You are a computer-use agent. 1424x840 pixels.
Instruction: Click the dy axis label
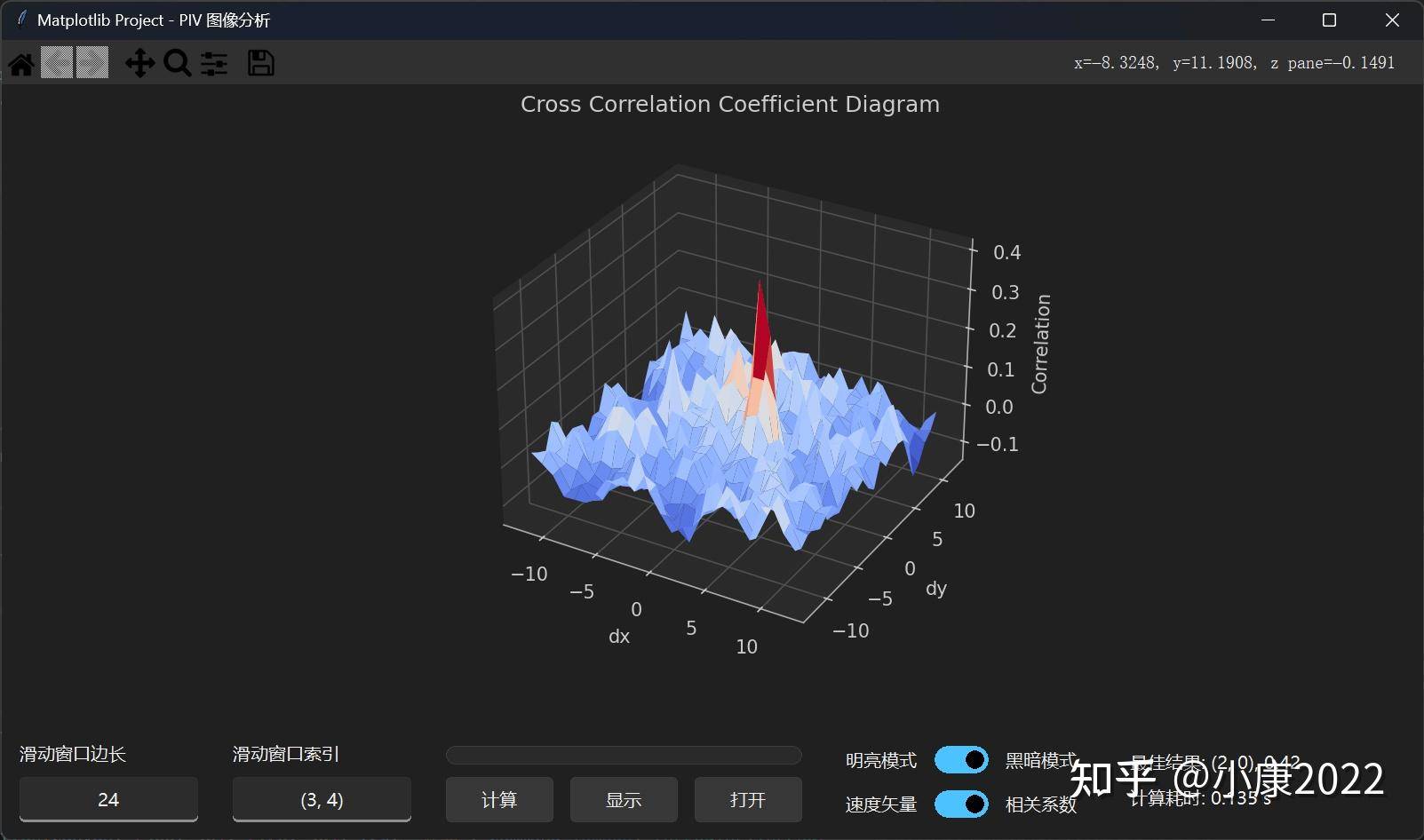[936, 589]
